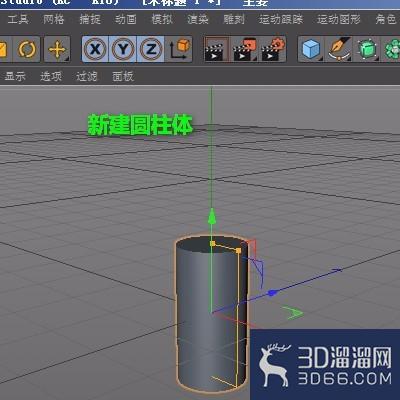Add a Cube primitive object
Screen dimensions: 400x400
[311, 49]
